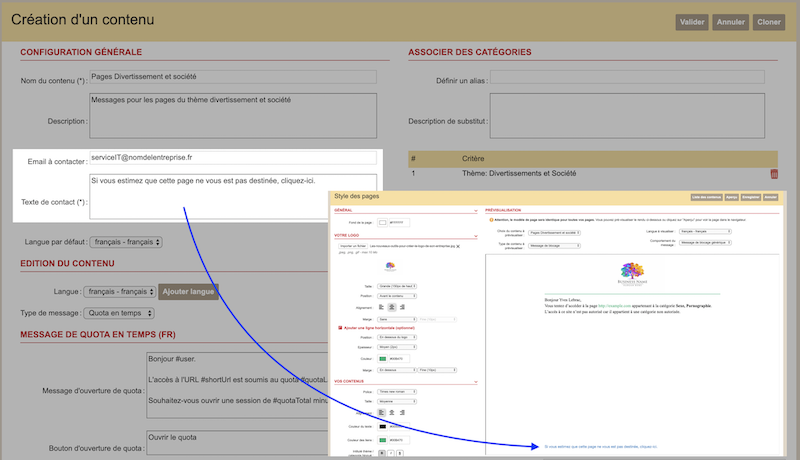Image resolution: width=800 pixels, height=460 pixels.
Task: Click the 'Email à contacter' input field
Action: 233,158
